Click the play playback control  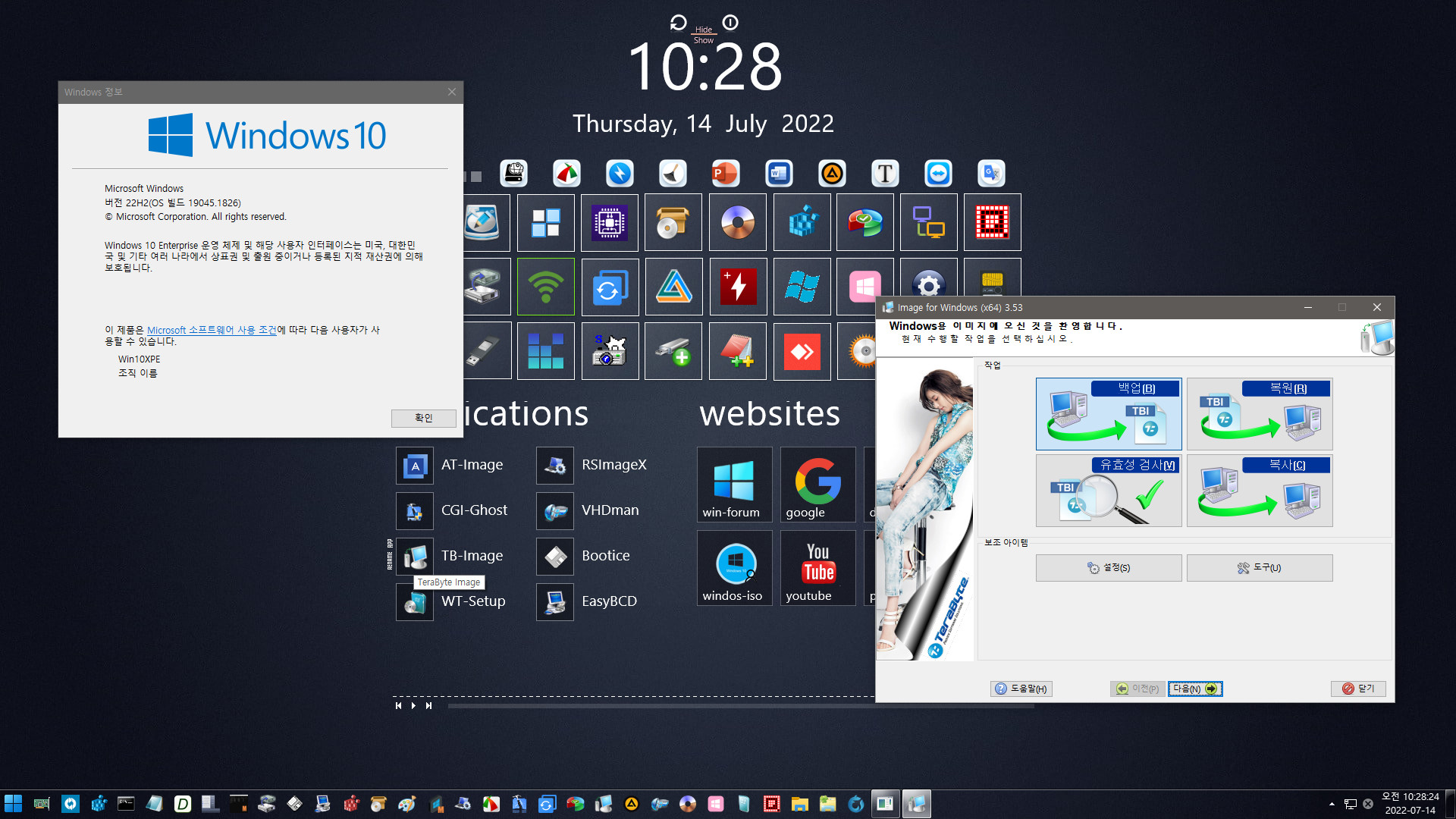pyautogui.click(x=413, y=706)
